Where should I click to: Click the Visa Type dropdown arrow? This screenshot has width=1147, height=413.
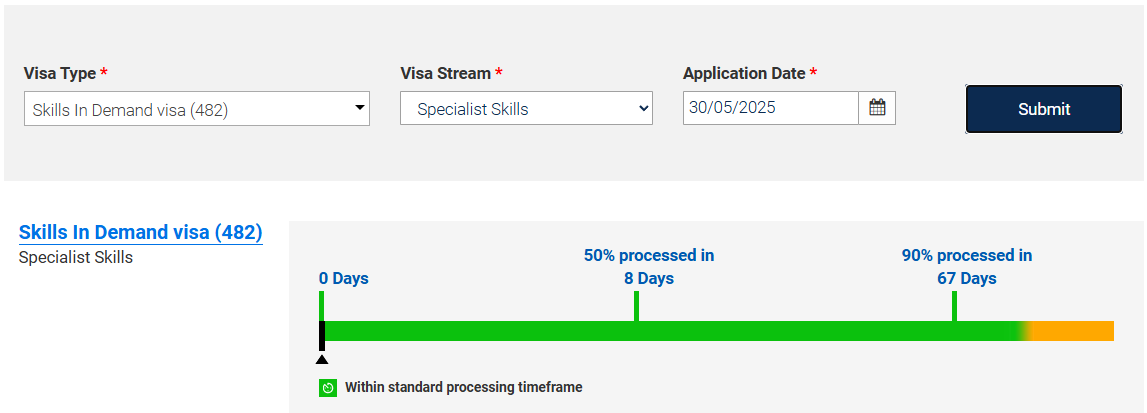click(360, 108)
